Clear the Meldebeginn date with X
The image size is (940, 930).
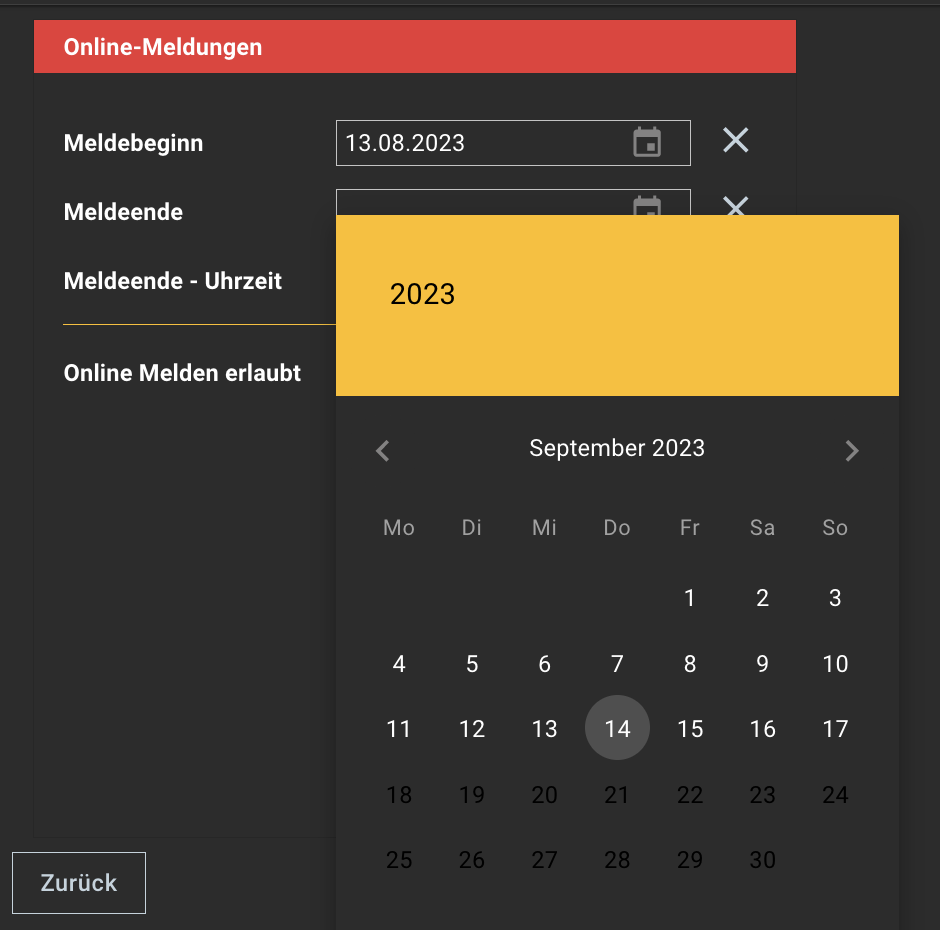[736, 141]
